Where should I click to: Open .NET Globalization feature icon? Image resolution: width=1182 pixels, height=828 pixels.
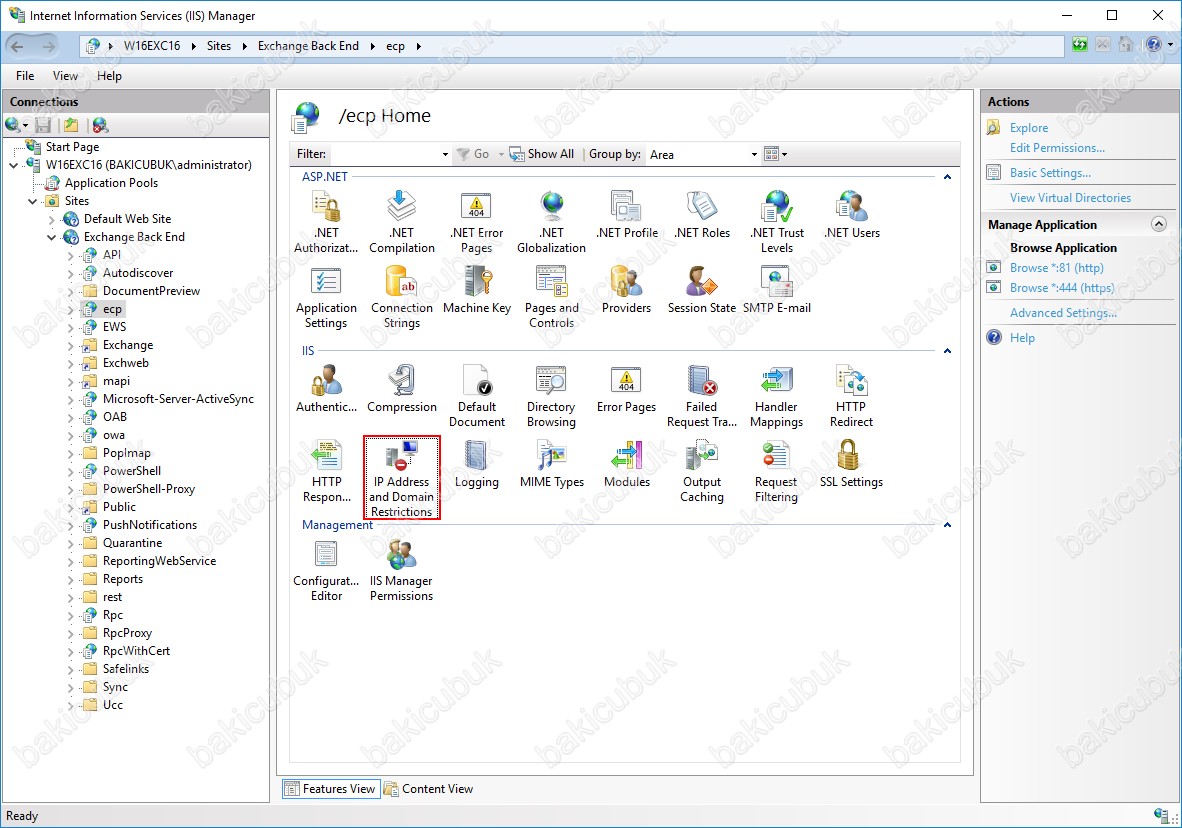click(551, 222)
